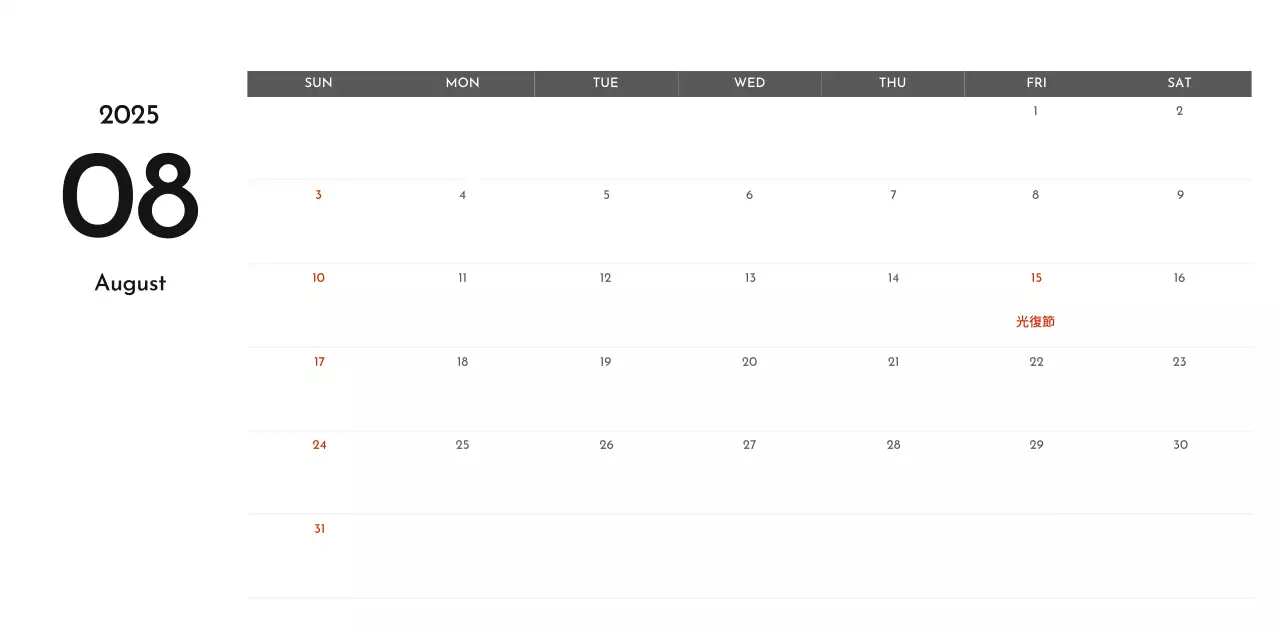Image resolution: width=1280 pixels, height=627 pixels.
Task: Click the SAT column header
Action: pos(1179,83)
